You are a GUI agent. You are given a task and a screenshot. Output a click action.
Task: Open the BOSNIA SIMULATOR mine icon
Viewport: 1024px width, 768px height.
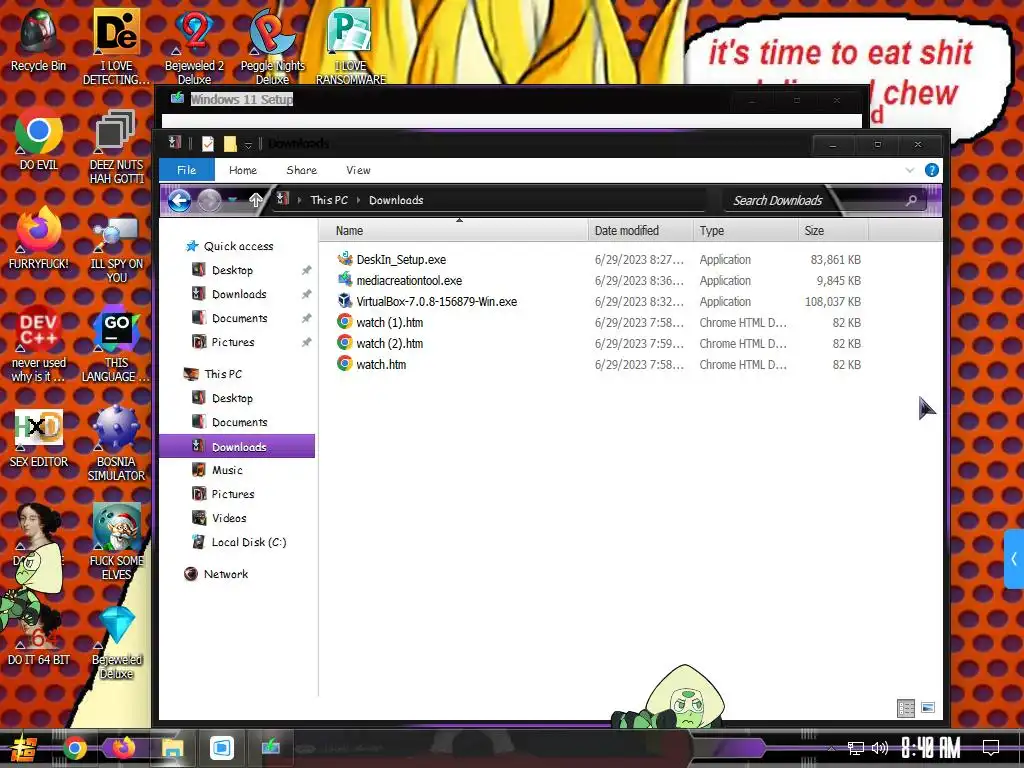tap(116, 443)
